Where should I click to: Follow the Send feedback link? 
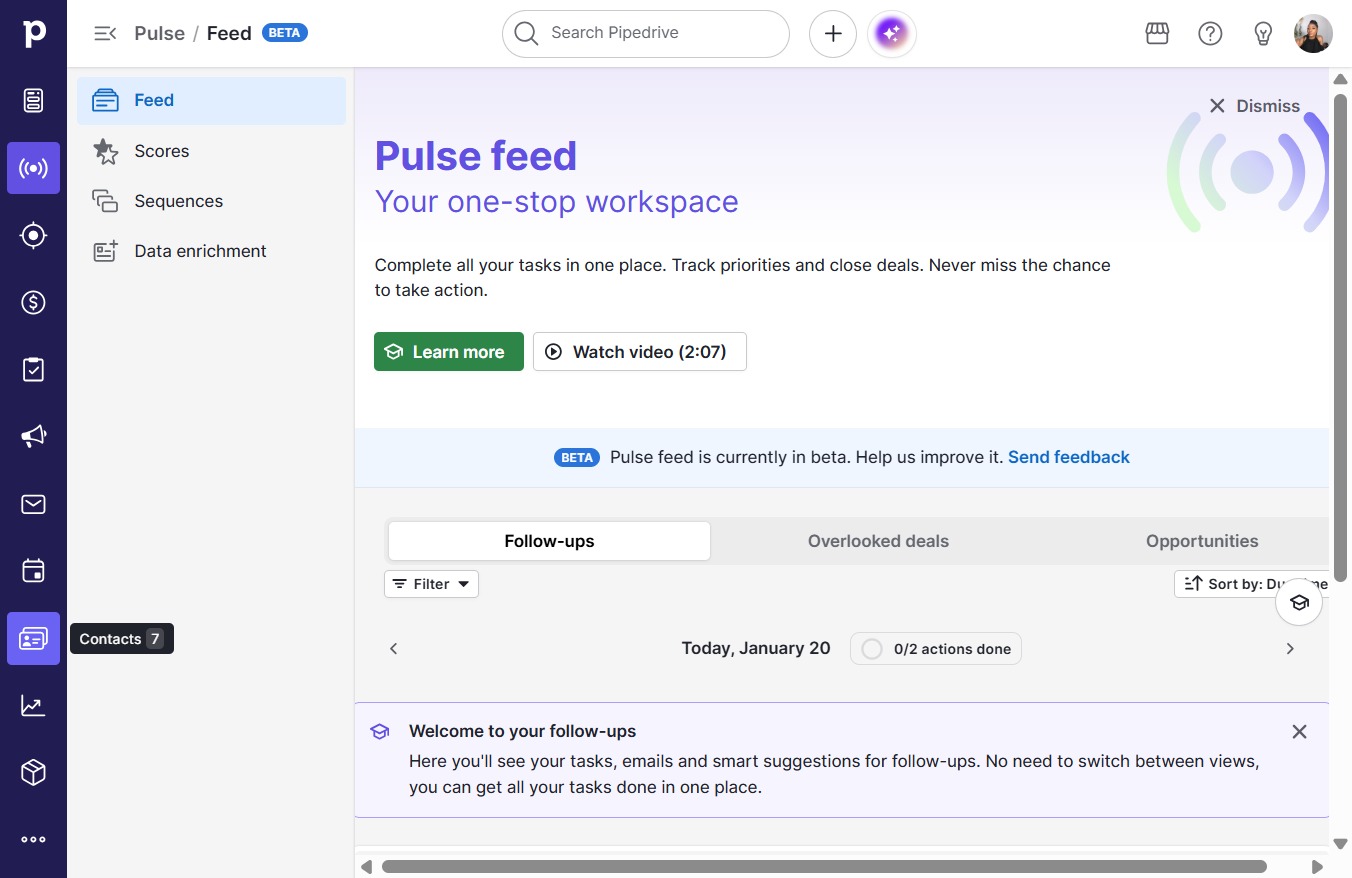pyautogui.click(x=1069, y=457)
